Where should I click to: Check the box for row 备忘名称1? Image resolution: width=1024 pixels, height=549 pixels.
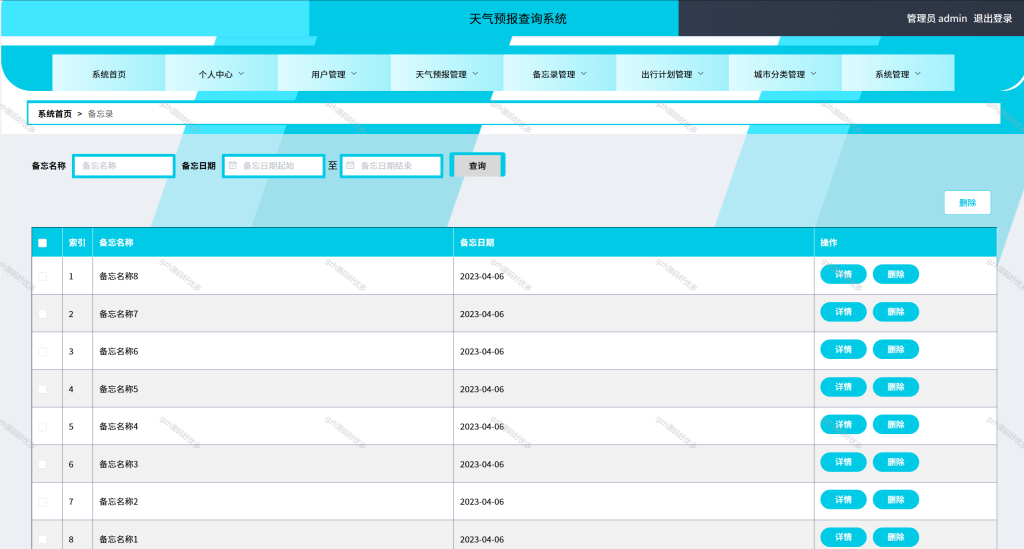click(x=42, y=539)
